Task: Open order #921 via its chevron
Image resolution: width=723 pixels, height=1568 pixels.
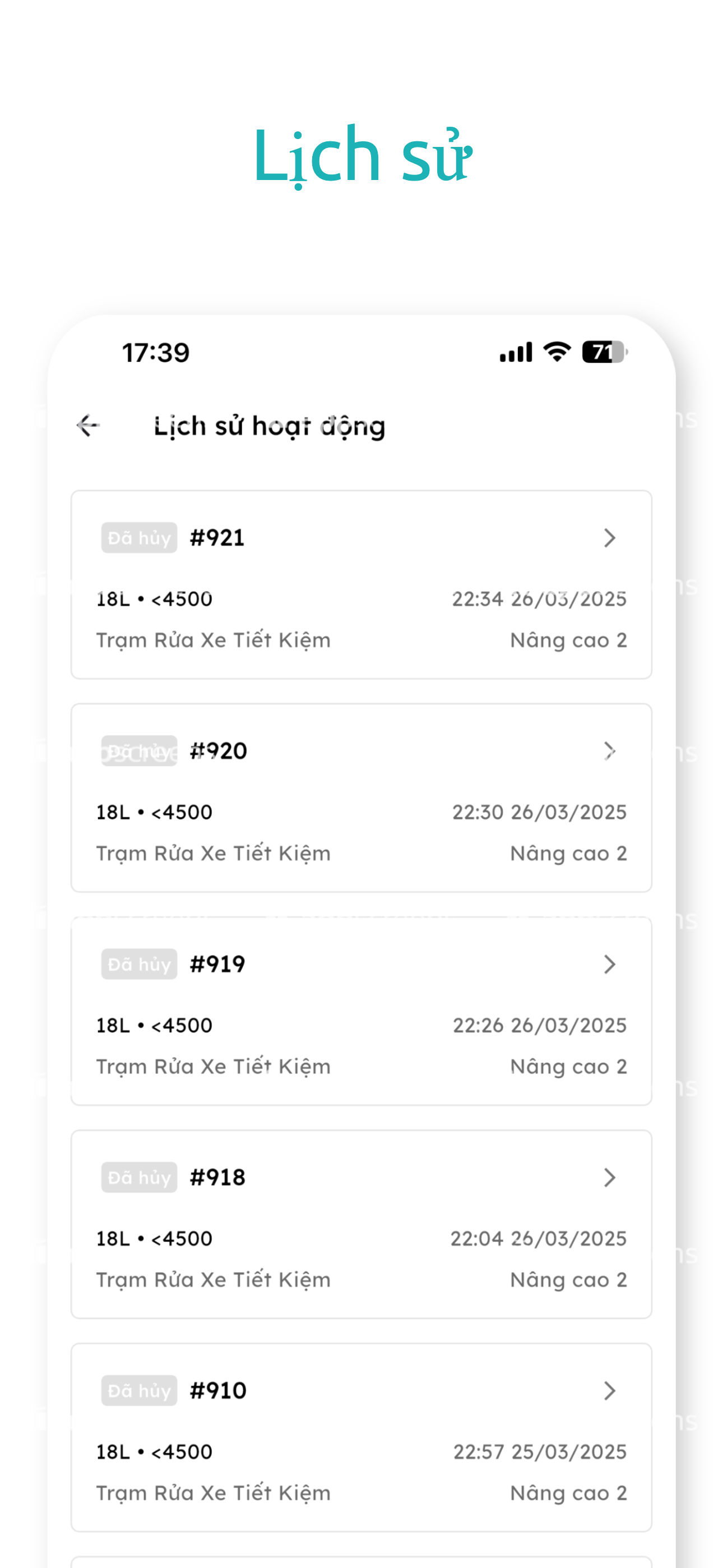Action: [x=609, y=537]
